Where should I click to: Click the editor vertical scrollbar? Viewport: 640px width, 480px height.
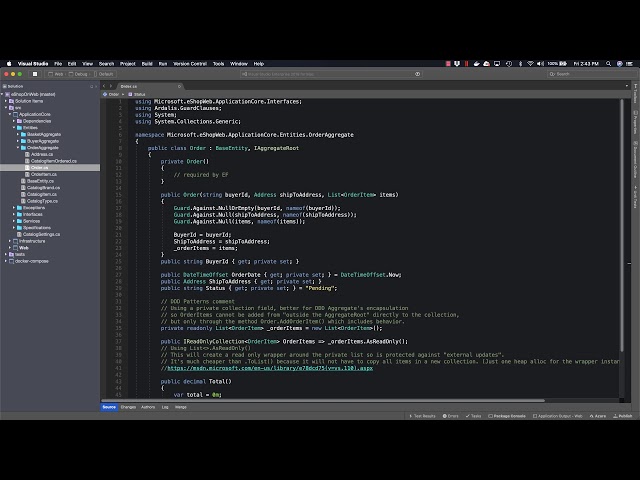622,225
